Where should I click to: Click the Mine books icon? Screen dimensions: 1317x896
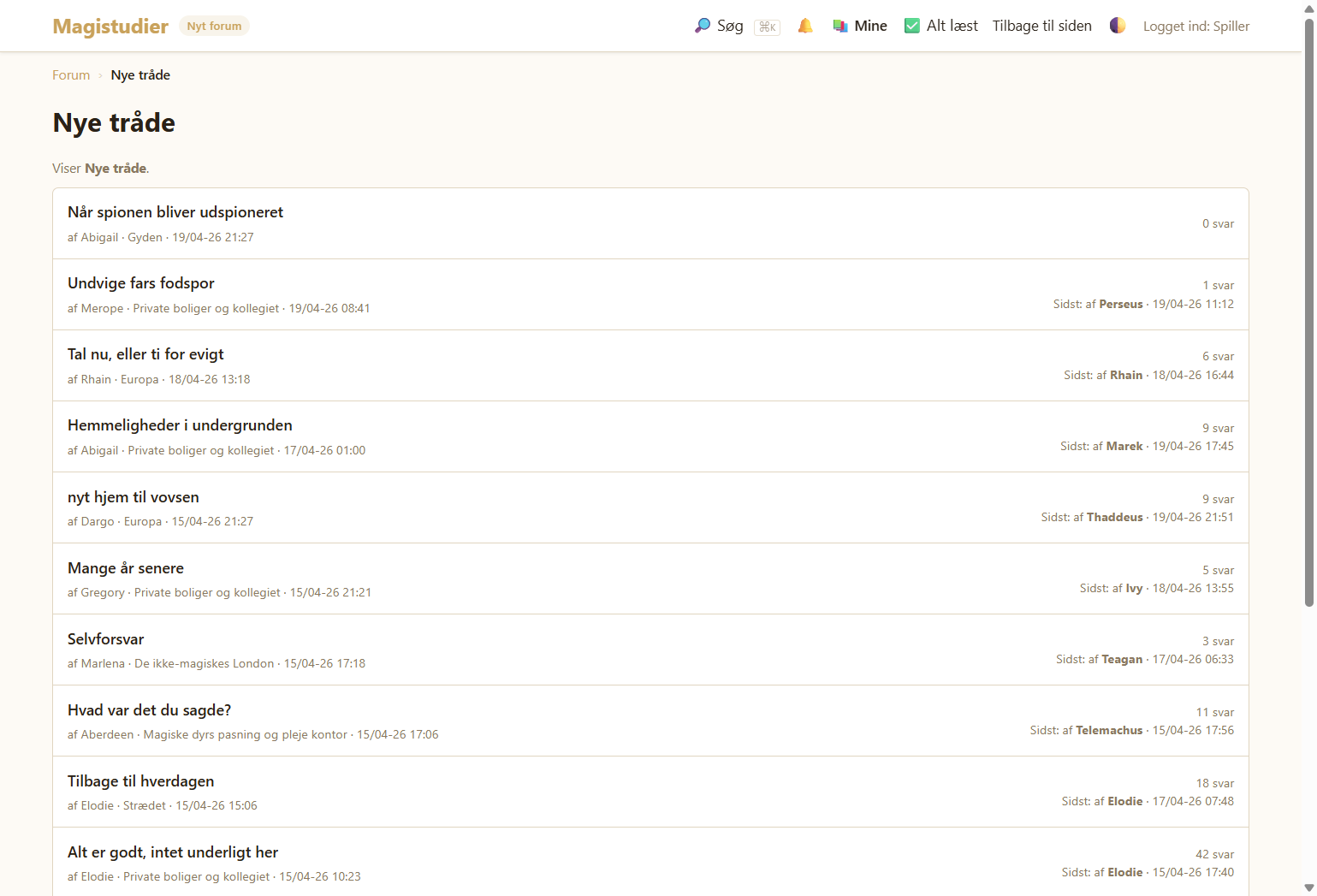click(x=840, y=26)
